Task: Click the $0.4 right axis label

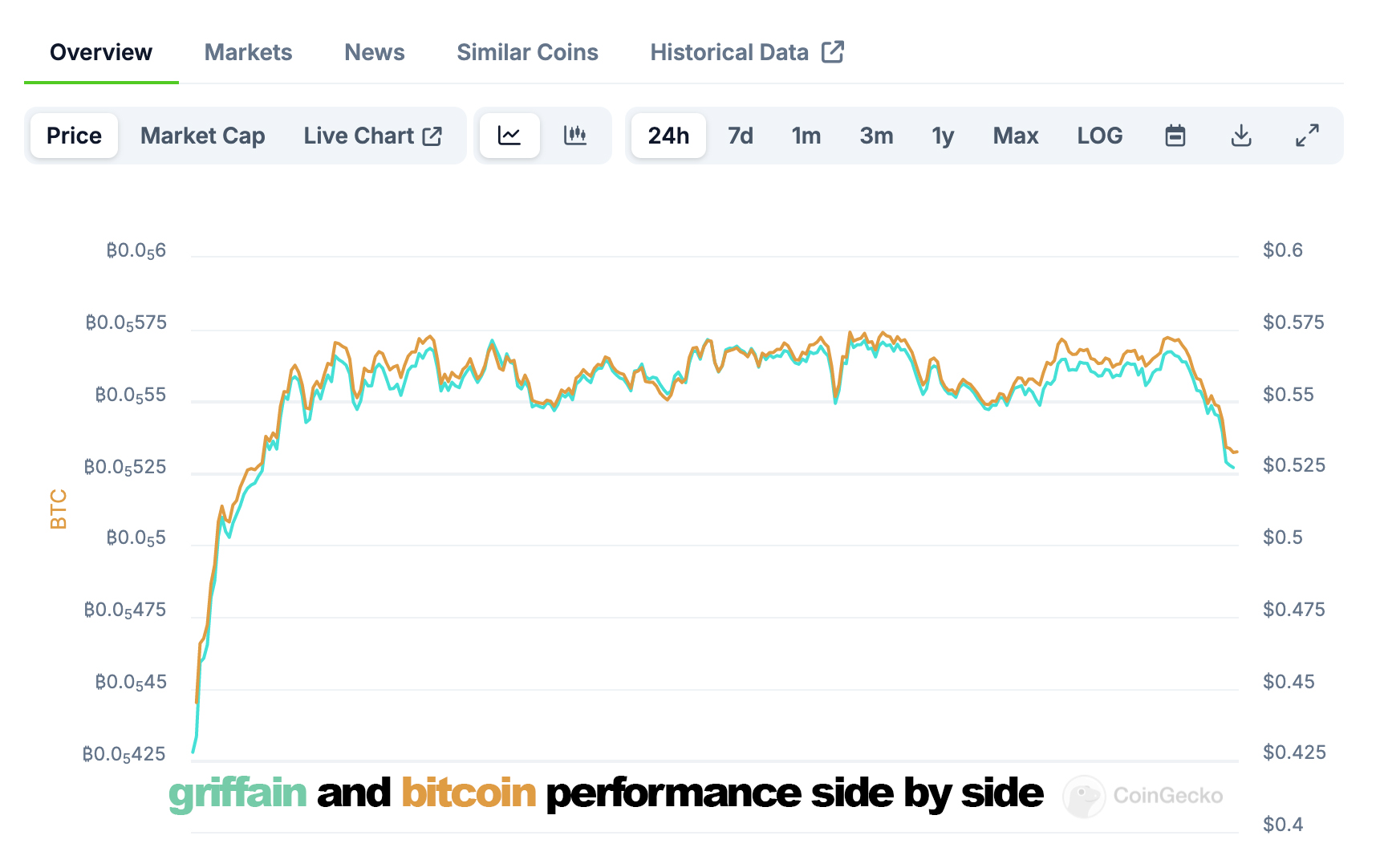Action: coord(1282,825)
